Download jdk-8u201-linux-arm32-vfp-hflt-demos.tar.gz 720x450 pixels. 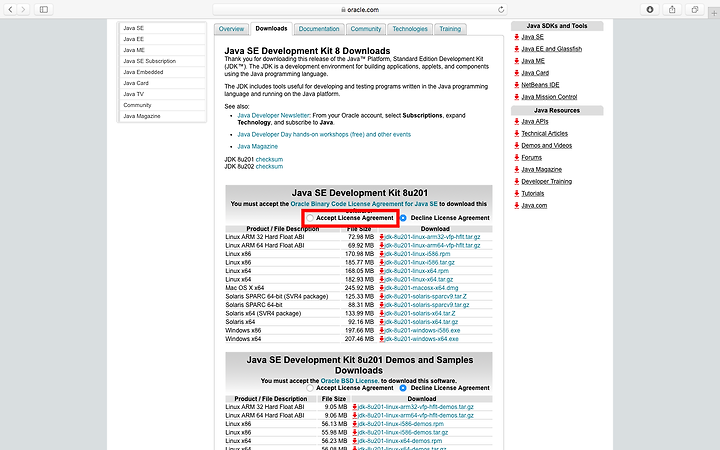click(416, 407)
